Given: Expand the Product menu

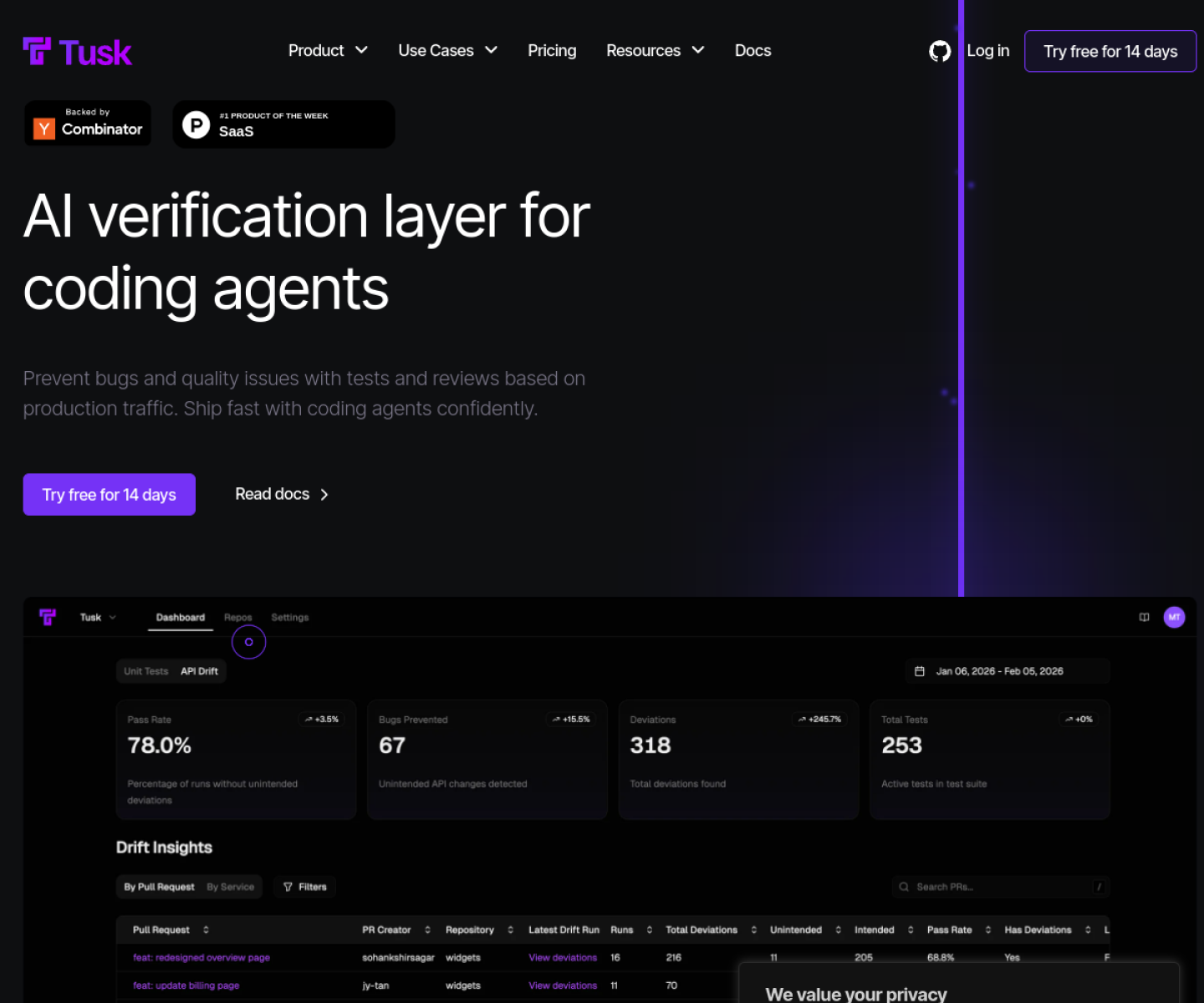Looking at the screenshot, I should click(x=328, y=51).
